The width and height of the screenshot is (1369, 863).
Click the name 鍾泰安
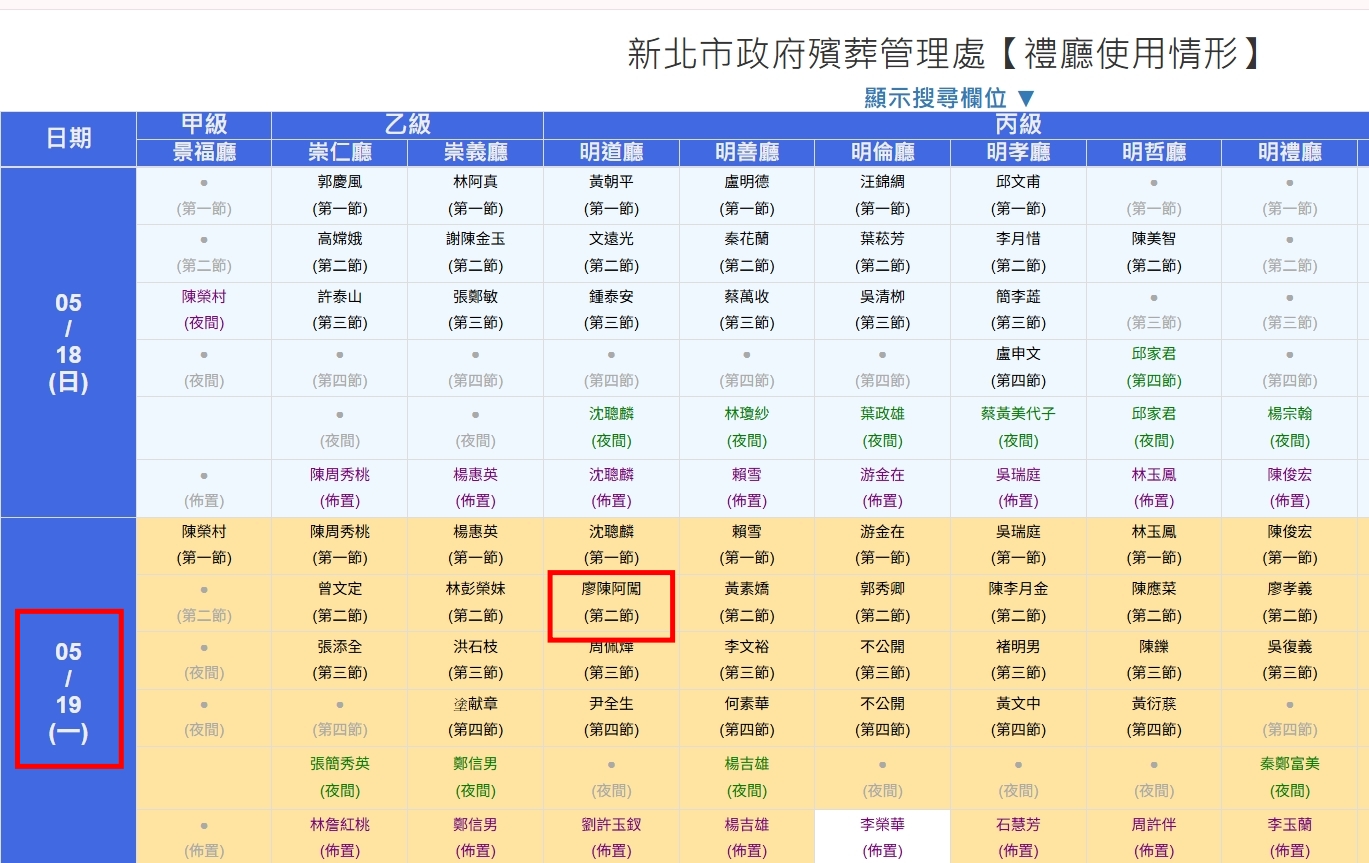[611, 297]
